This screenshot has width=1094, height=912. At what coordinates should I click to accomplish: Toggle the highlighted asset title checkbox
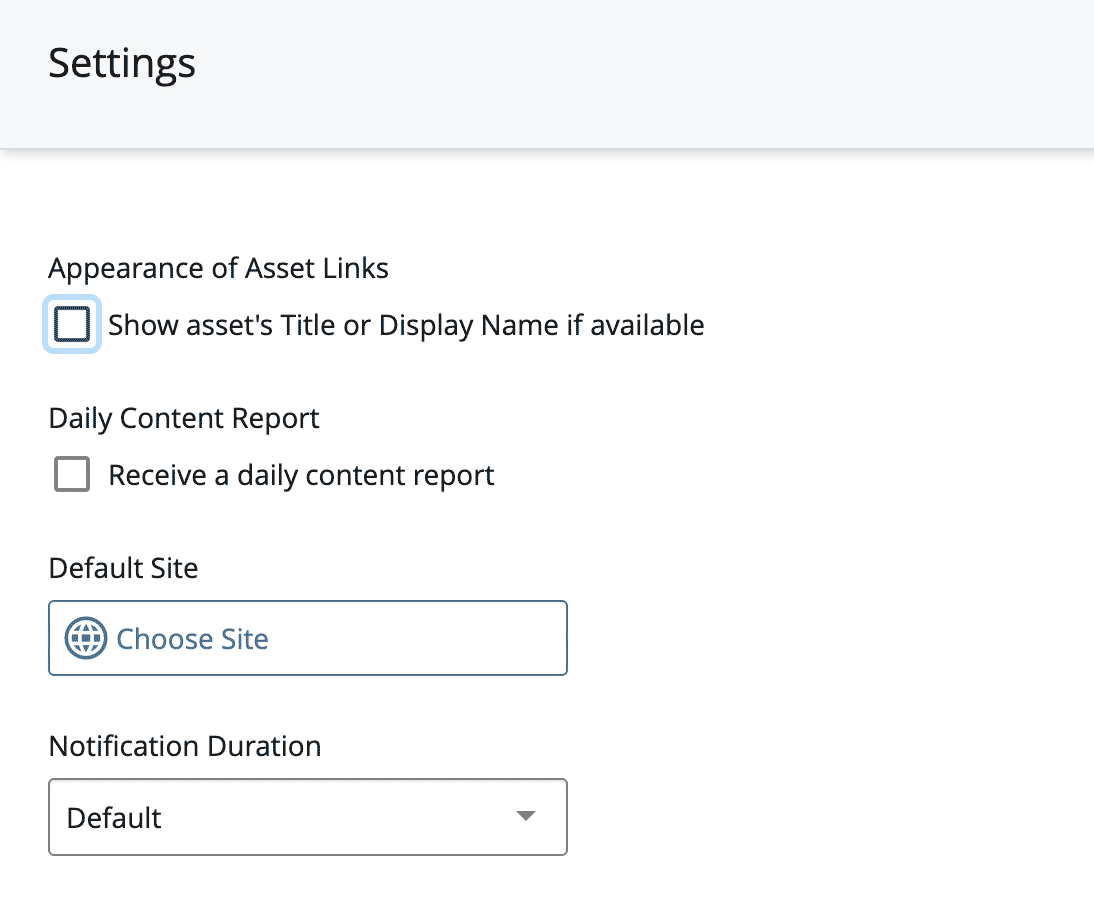click(72, 324)
